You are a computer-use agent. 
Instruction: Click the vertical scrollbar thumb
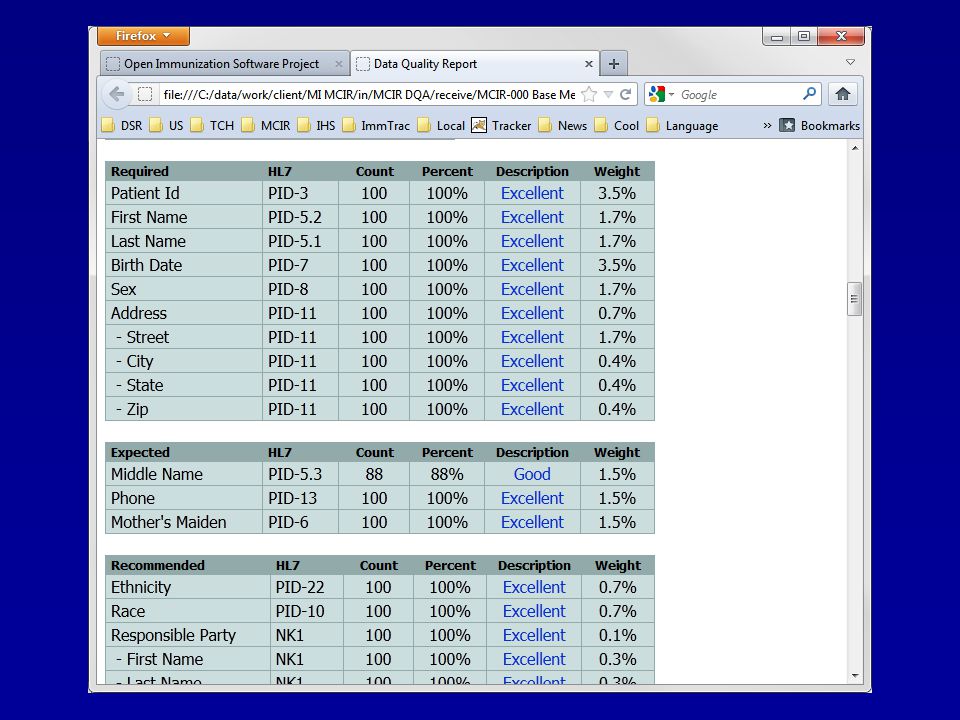(x=855, y=299)
